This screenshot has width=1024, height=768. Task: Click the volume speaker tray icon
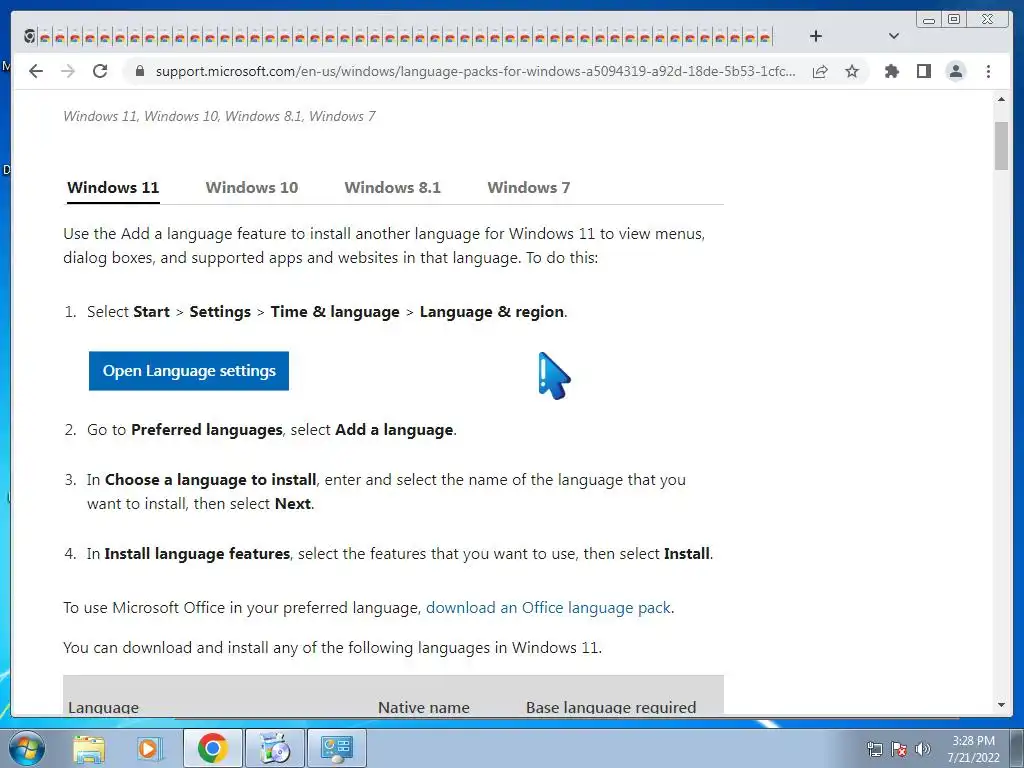pos(923,749)
